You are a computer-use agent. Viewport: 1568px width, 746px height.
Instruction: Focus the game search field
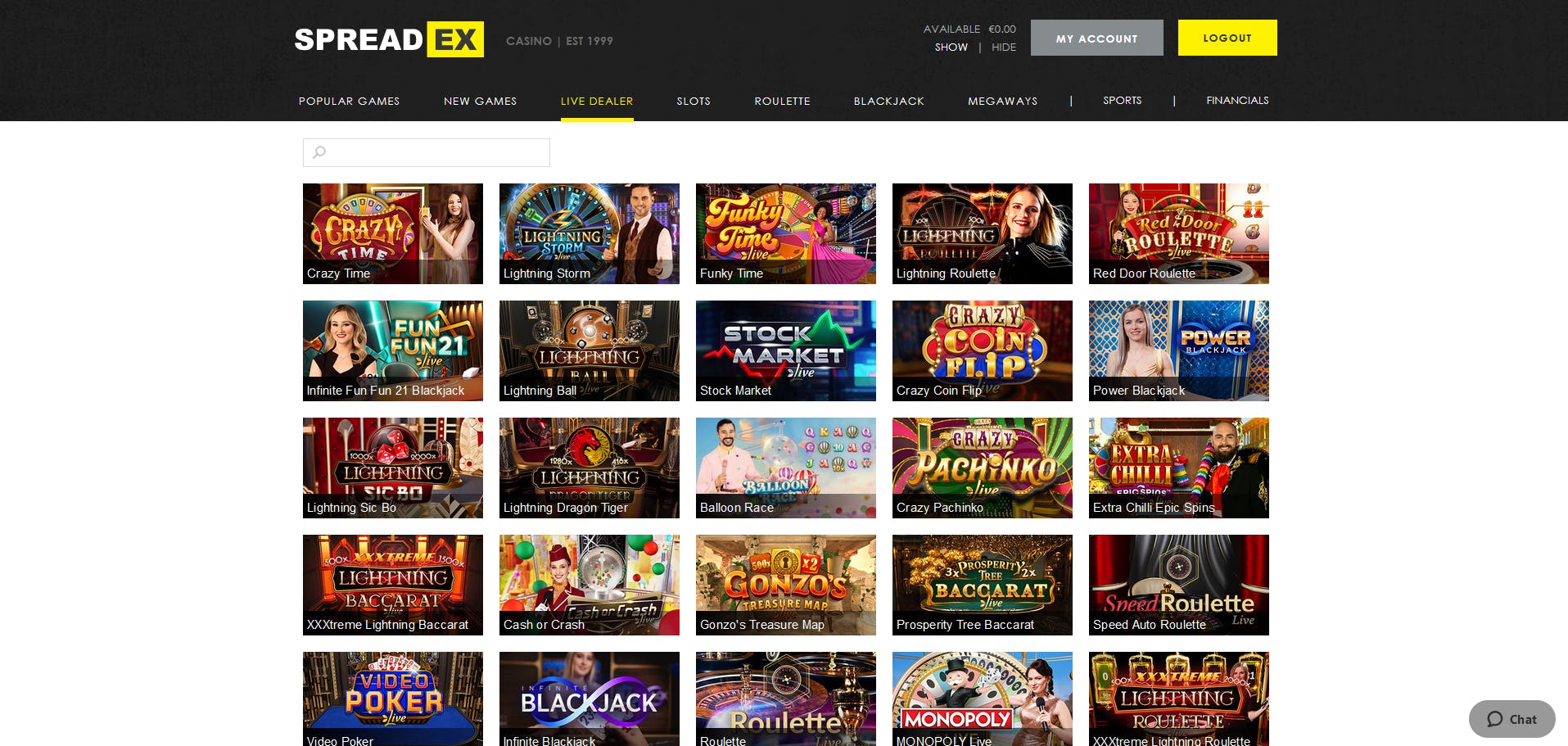427,152
